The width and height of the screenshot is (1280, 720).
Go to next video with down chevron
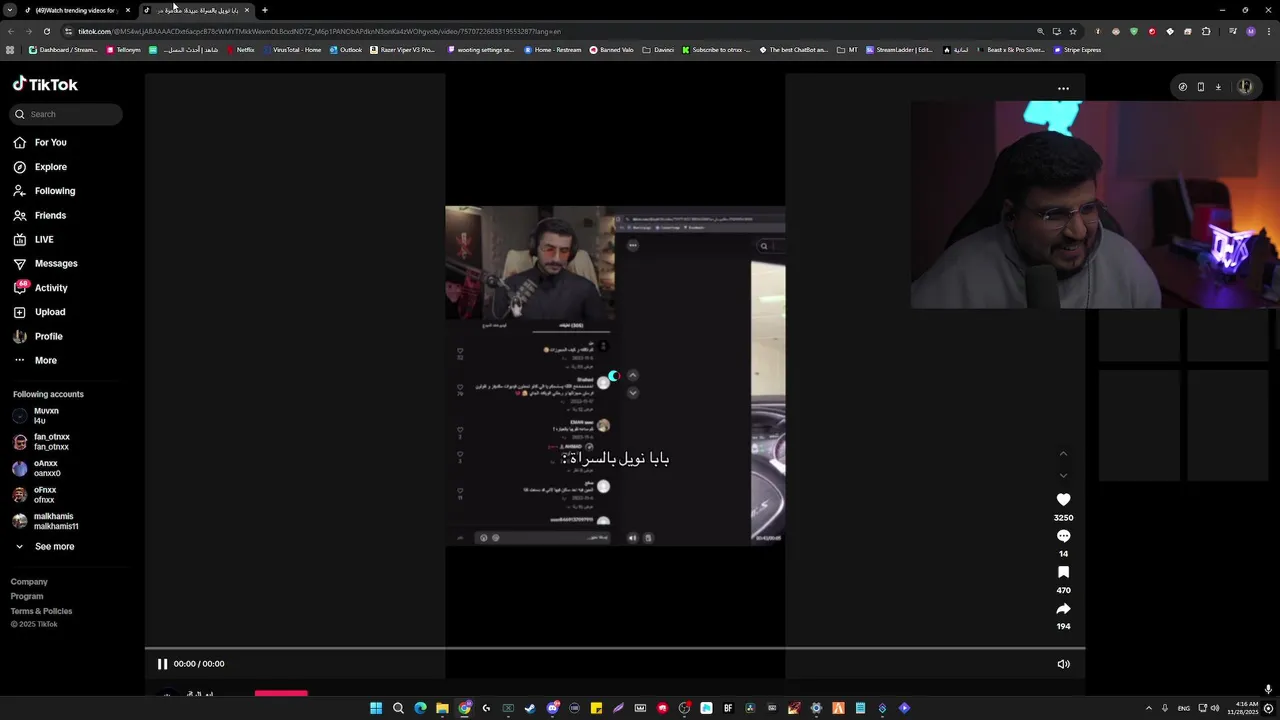pos(1063,475)
